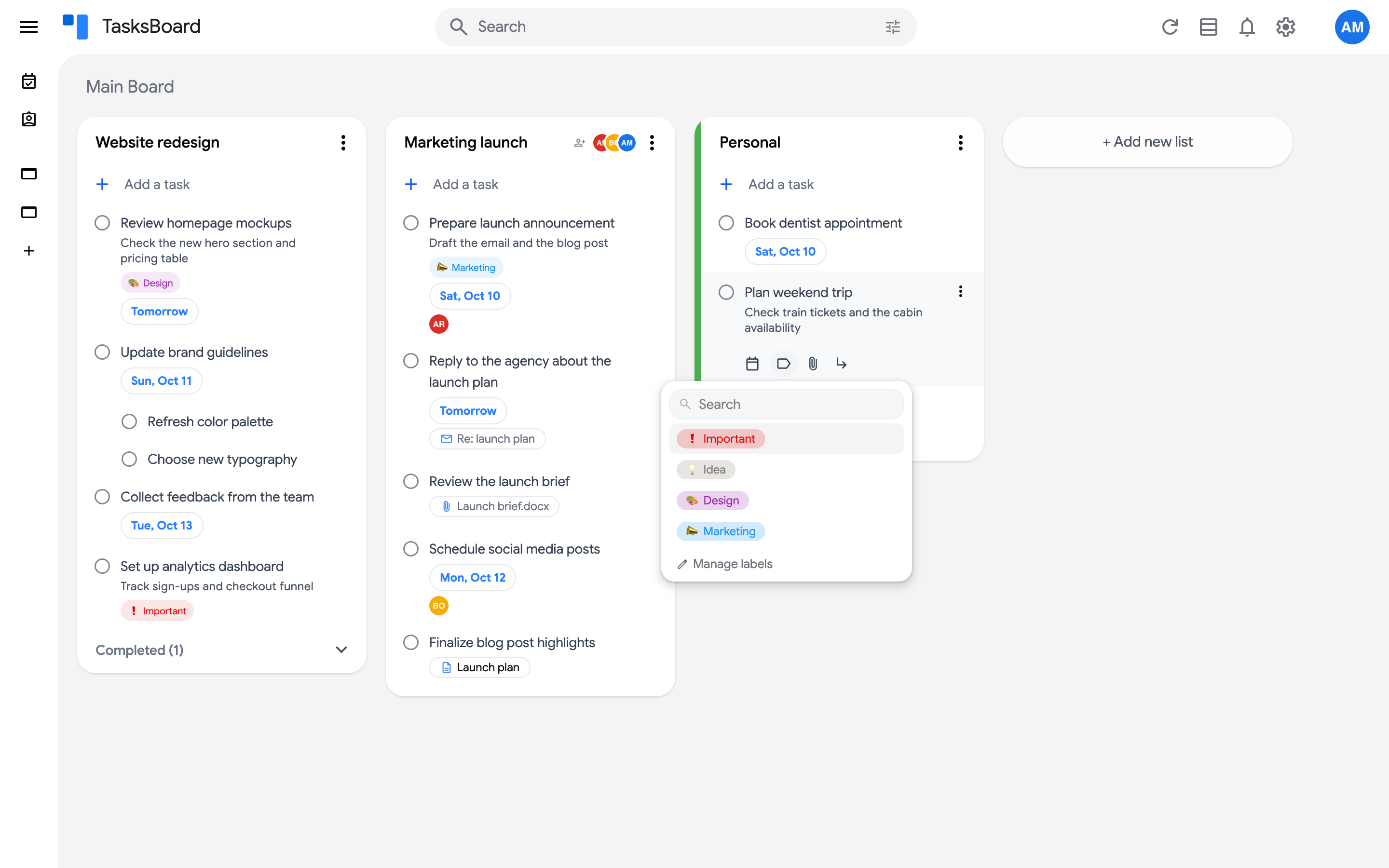This screenshot has width=1389, height=868.
Task: Click share people icon on Marketing launch
Action: tap(579, 142)
